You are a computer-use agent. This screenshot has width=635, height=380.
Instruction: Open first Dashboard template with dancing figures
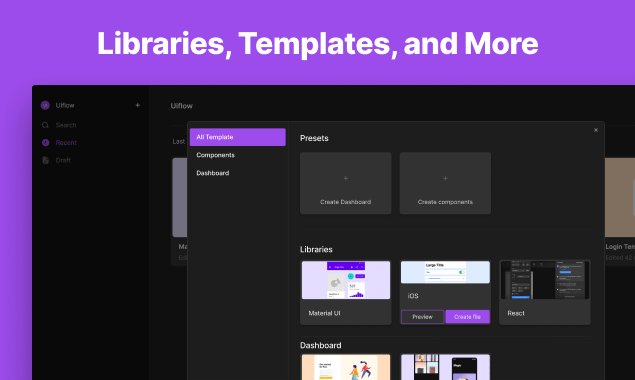346,367
